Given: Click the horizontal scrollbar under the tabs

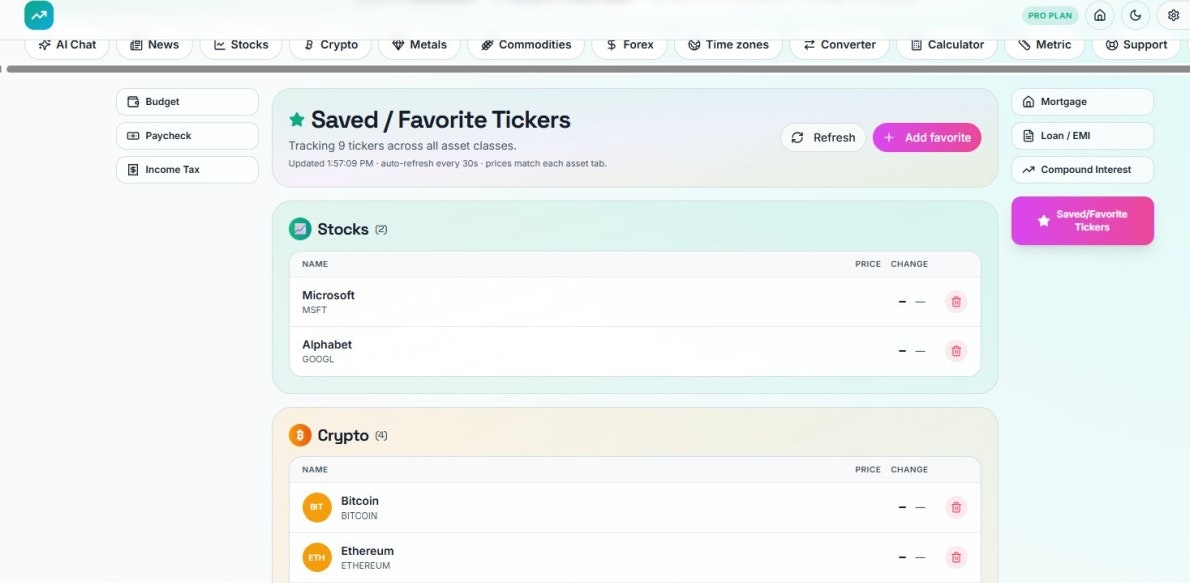Looking at the screenshot, I should click(x=595, y=69).
